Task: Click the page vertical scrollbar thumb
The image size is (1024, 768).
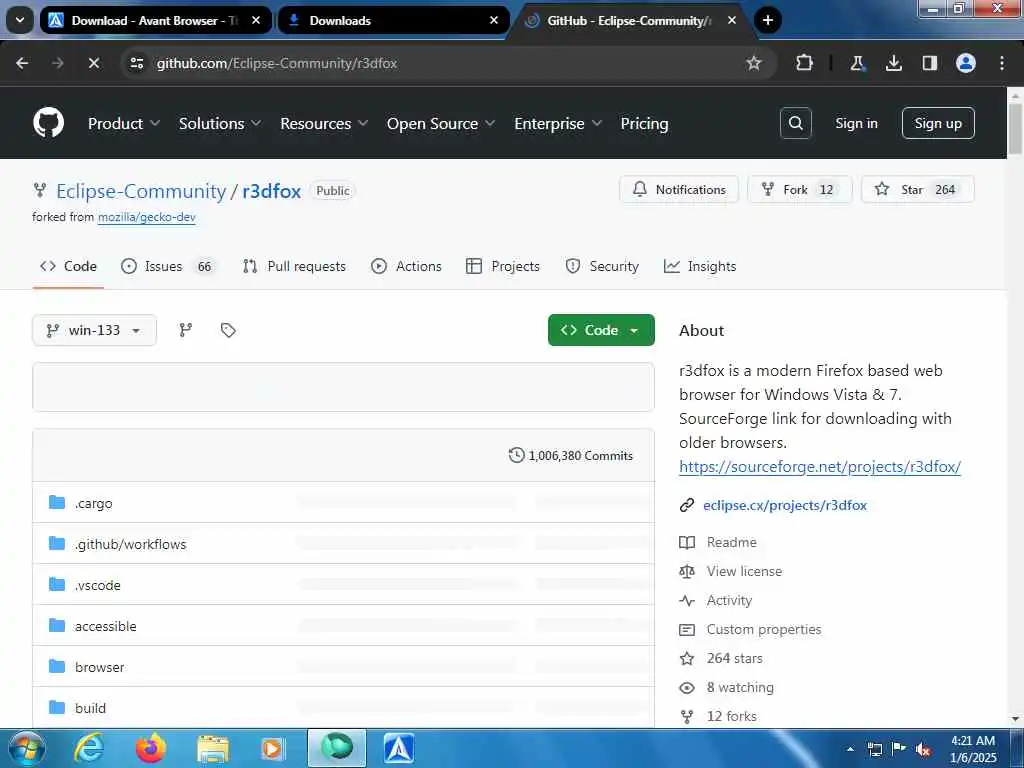Action: [1015, 129]
